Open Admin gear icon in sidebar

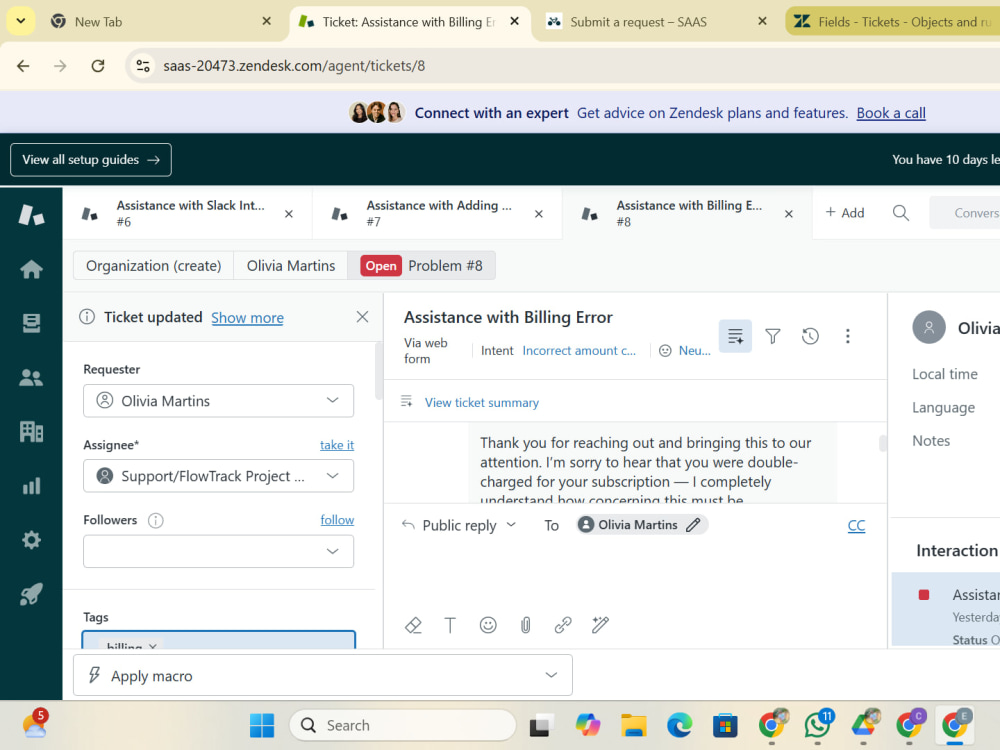[x=31, y=540]
